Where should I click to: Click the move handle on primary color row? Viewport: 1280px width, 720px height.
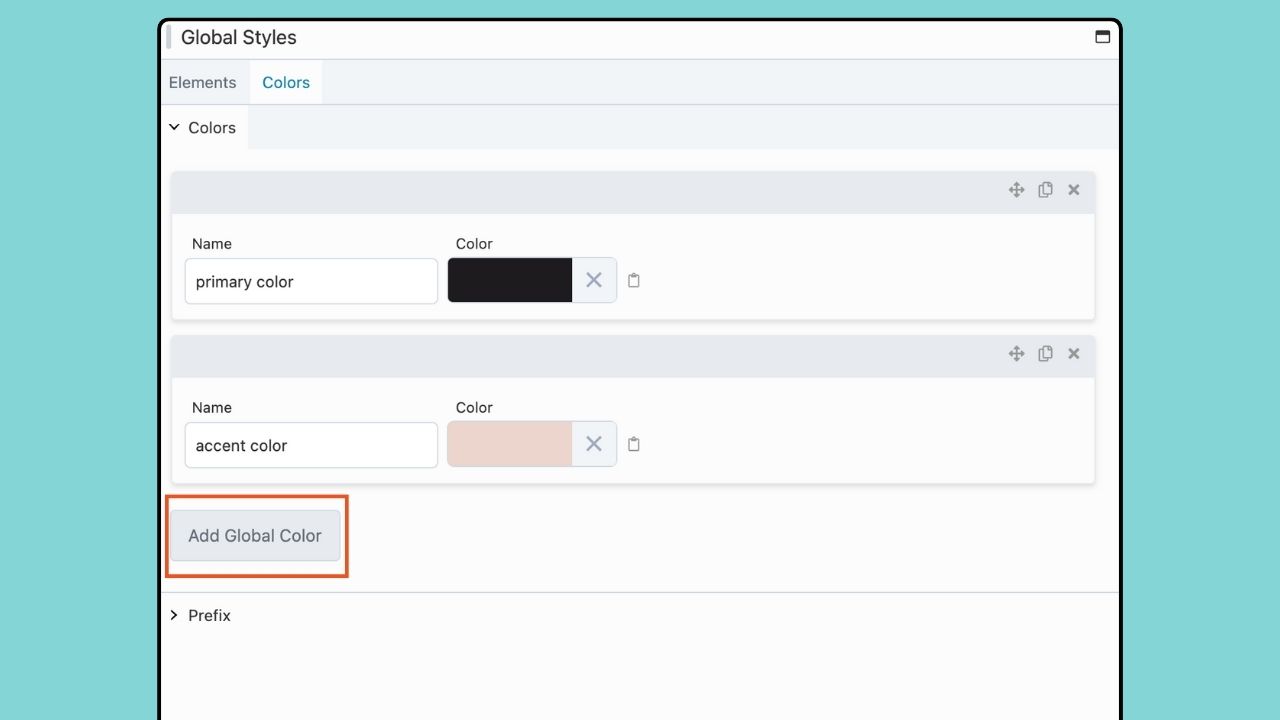pyautogui.click(x=1016, y=190)
